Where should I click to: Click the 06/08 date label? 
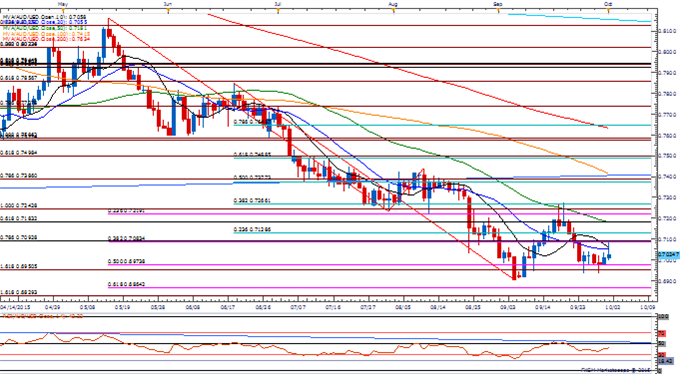(x=193, y=306)
